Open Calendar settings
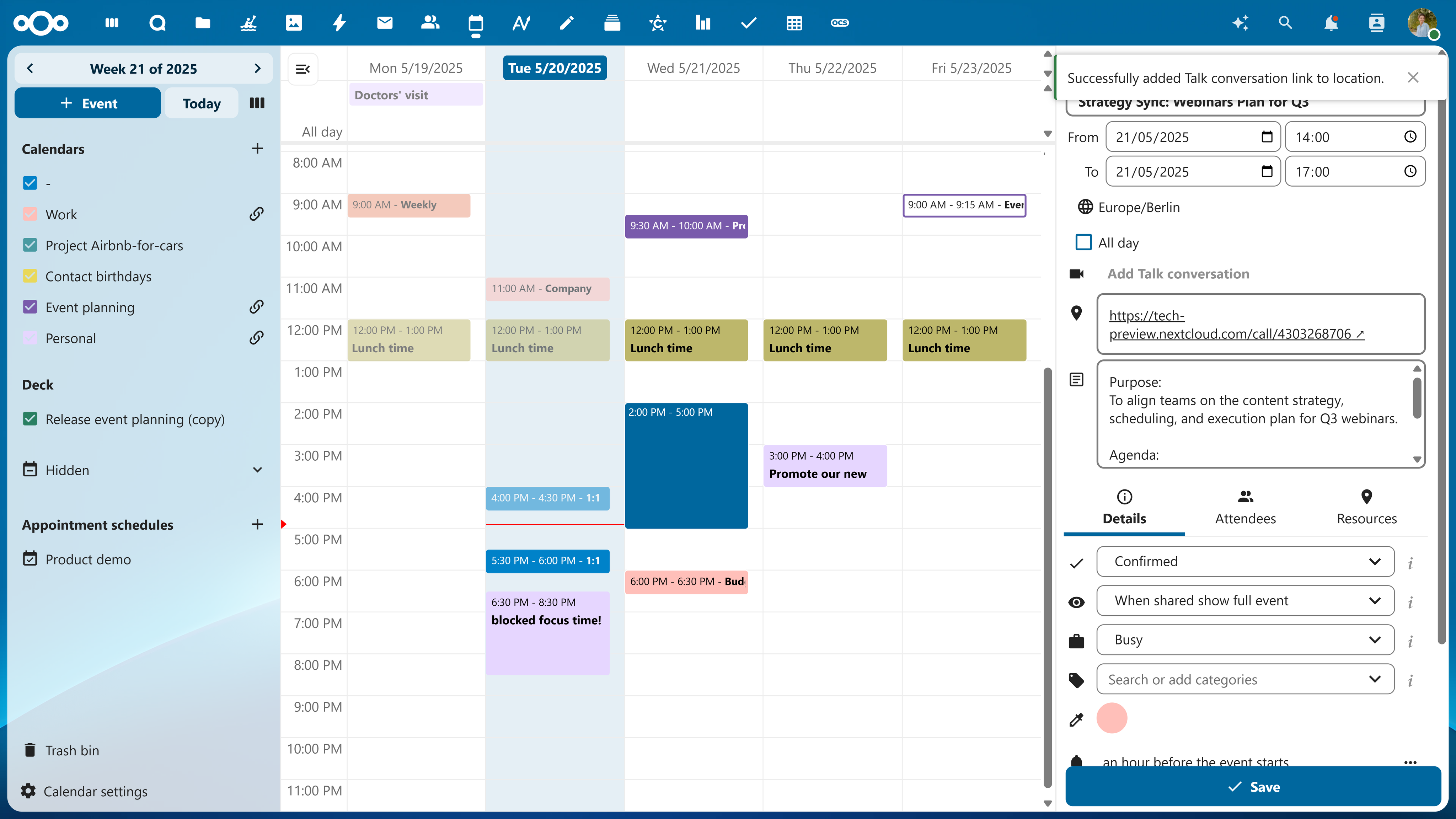Image resolution: width=1456 pixels, height=819 pixels. (96, 791)
